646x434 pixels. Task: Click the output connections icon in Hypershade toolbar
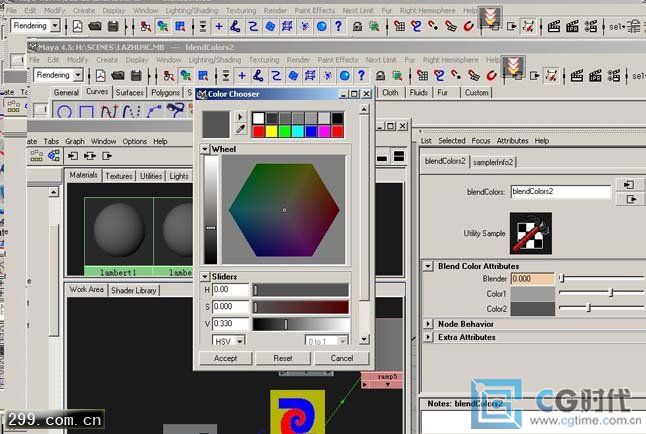click(107, 156)
